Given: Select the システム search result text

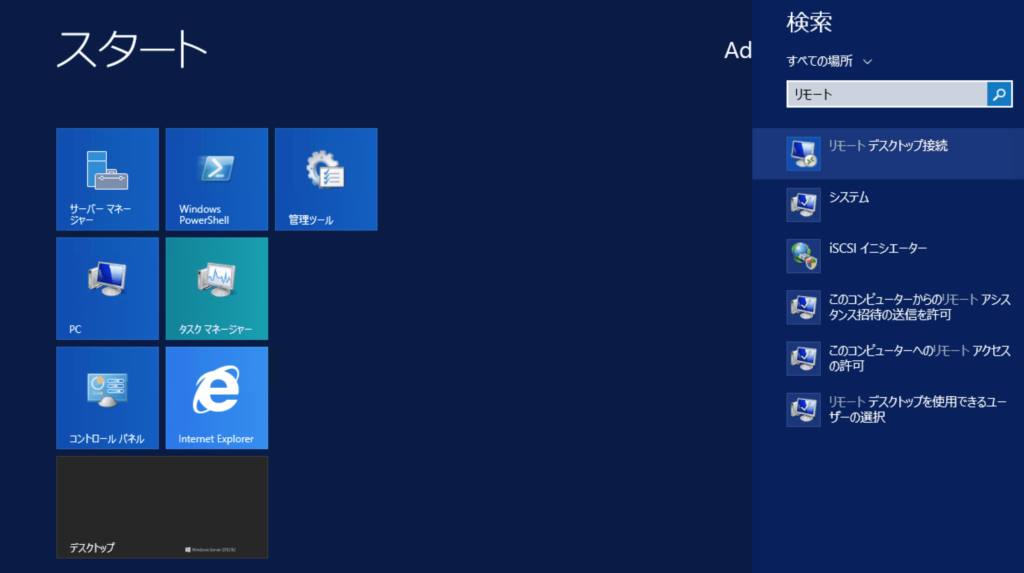Looking at the screenshot, I should [x=848, y=197].
